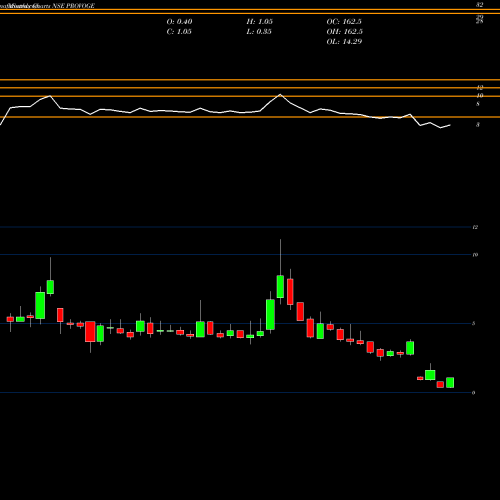Screen dimensions: 500x500
Task: Click the OL: 14.29 reading
Action: coord(344,41)
